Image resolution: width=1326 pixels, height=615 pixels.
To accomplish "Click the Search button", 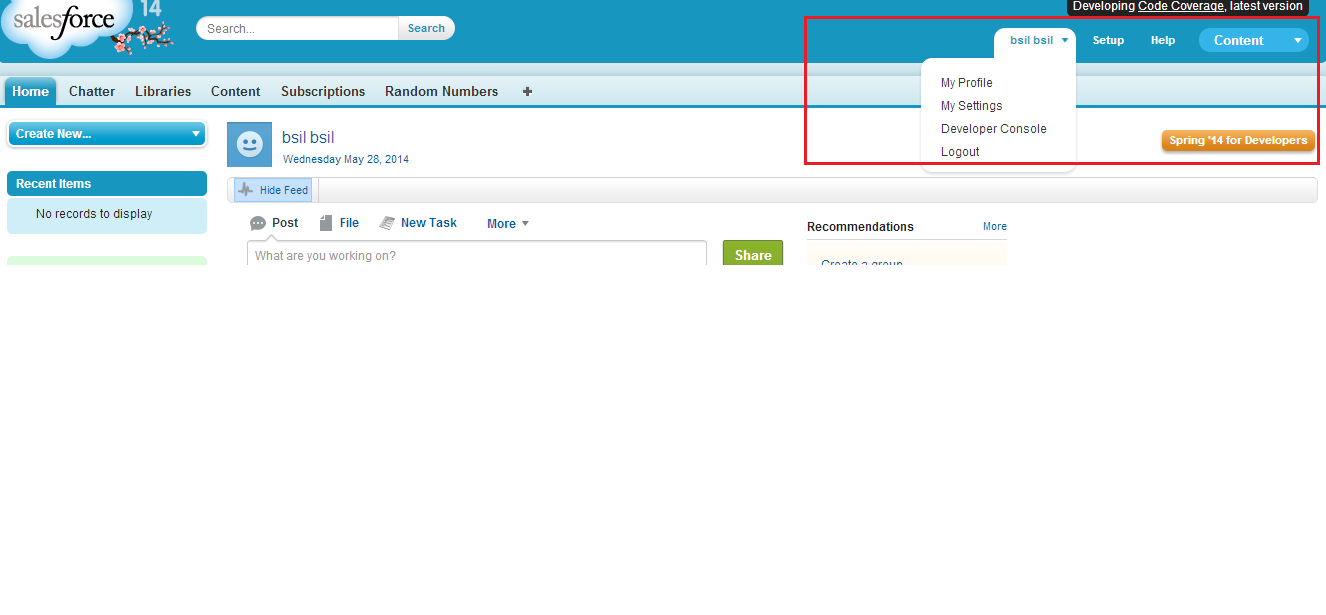I will (x=426, y=28).
